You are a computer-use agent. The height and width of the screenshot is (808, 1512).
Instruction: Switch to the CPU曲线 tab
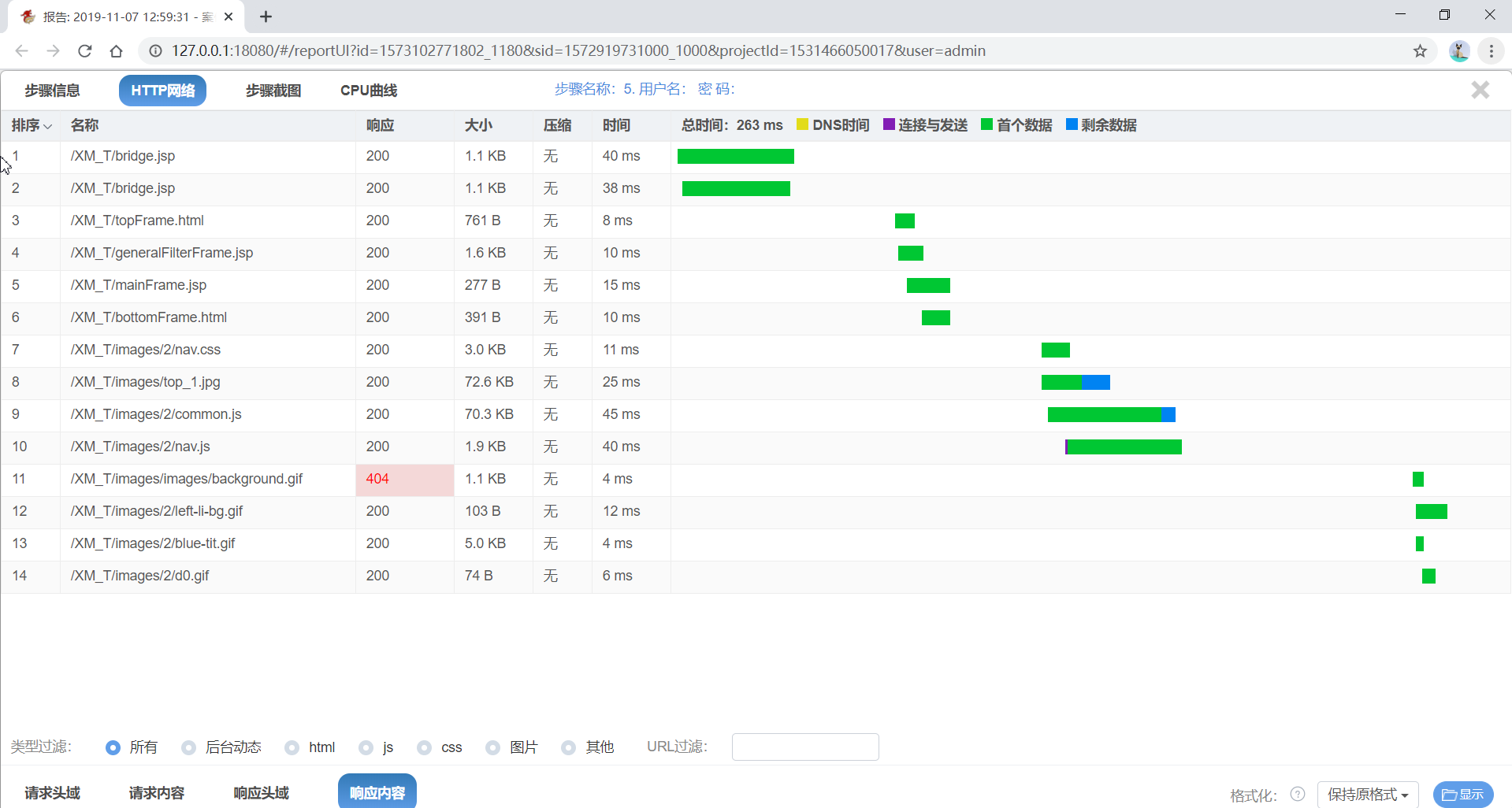pyautogui.click(x=368, y=91)
